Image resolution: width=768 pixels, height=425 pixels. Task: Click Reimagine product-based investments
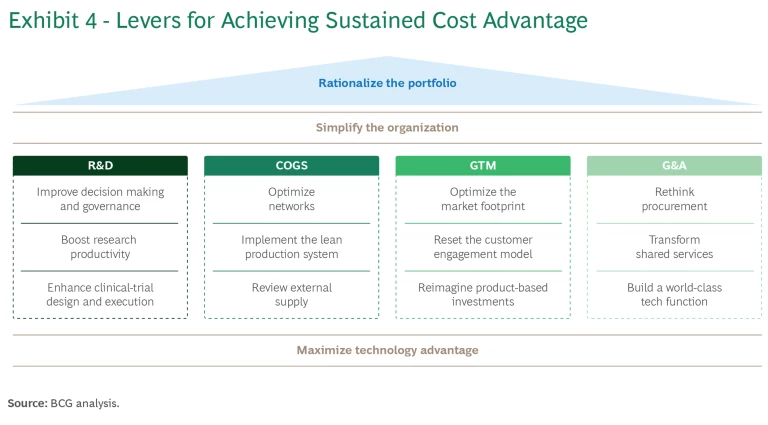483,294
